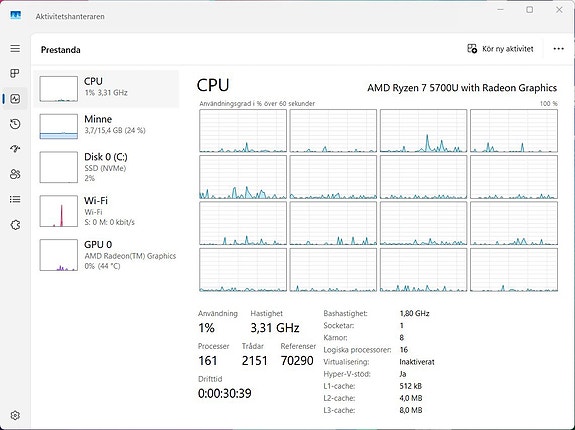Select the GPU 0 item
This screenshot has height=430, width=575.
[x=106, y=255]
